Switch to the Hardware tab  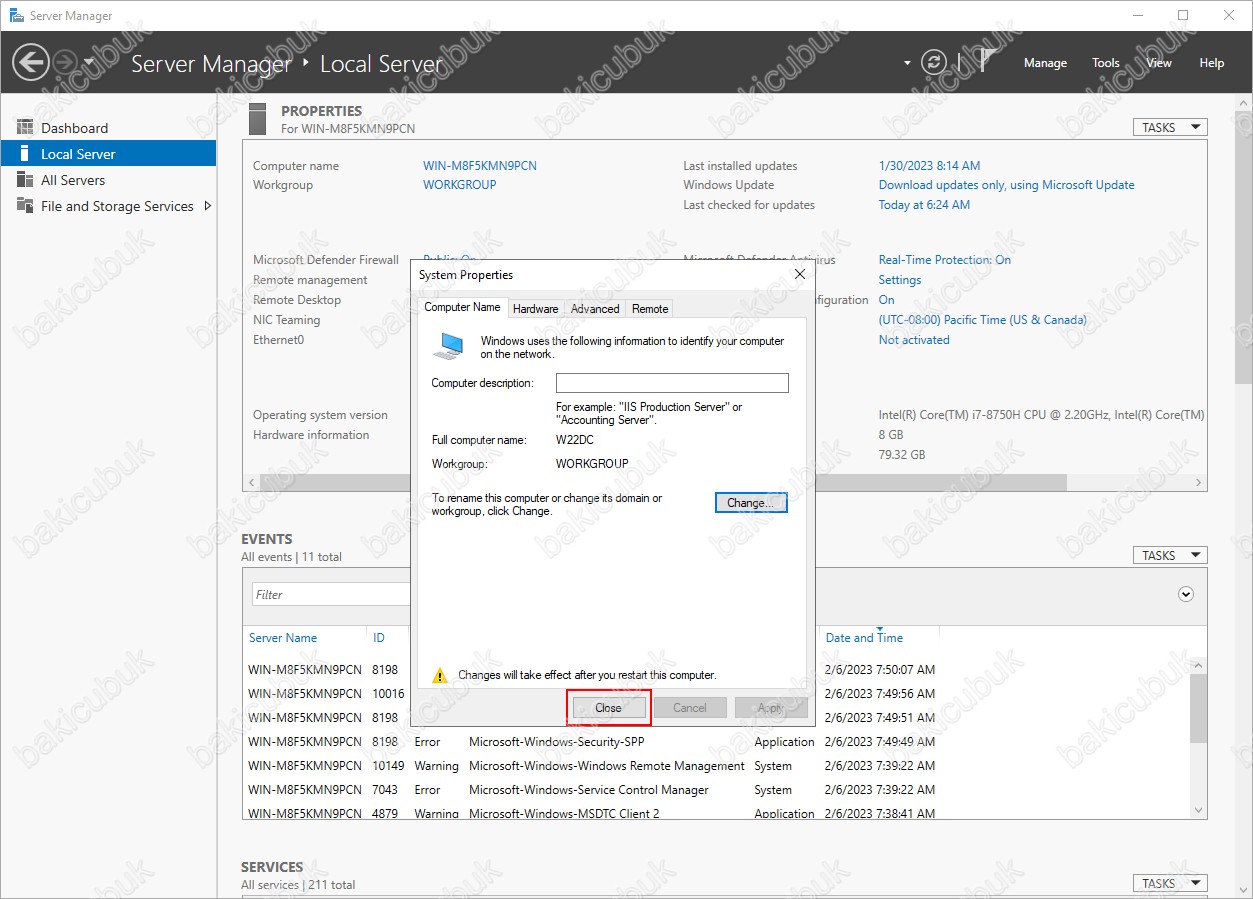pyautogui.click(x=536, y=309)
